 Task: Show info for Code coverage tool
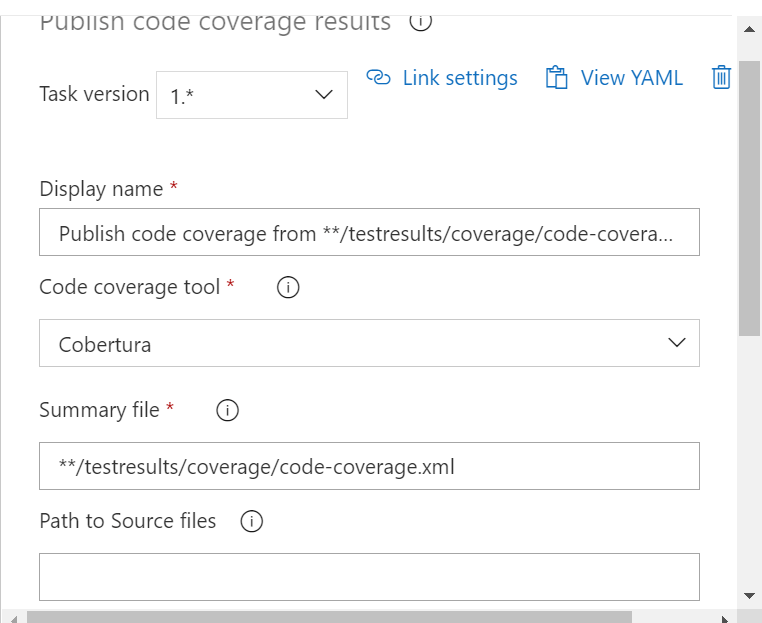coord(288,288)
